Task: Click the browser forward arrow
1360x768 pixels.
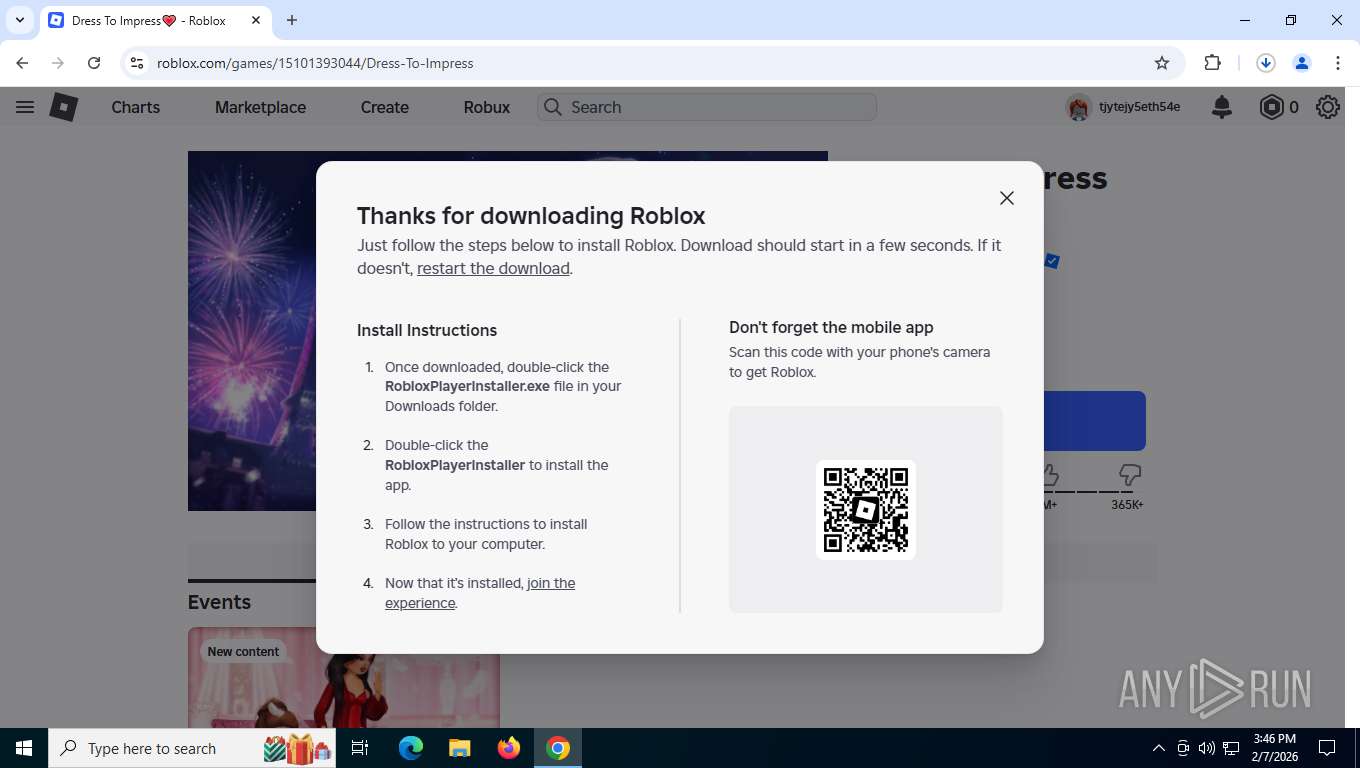Action: 58,63
